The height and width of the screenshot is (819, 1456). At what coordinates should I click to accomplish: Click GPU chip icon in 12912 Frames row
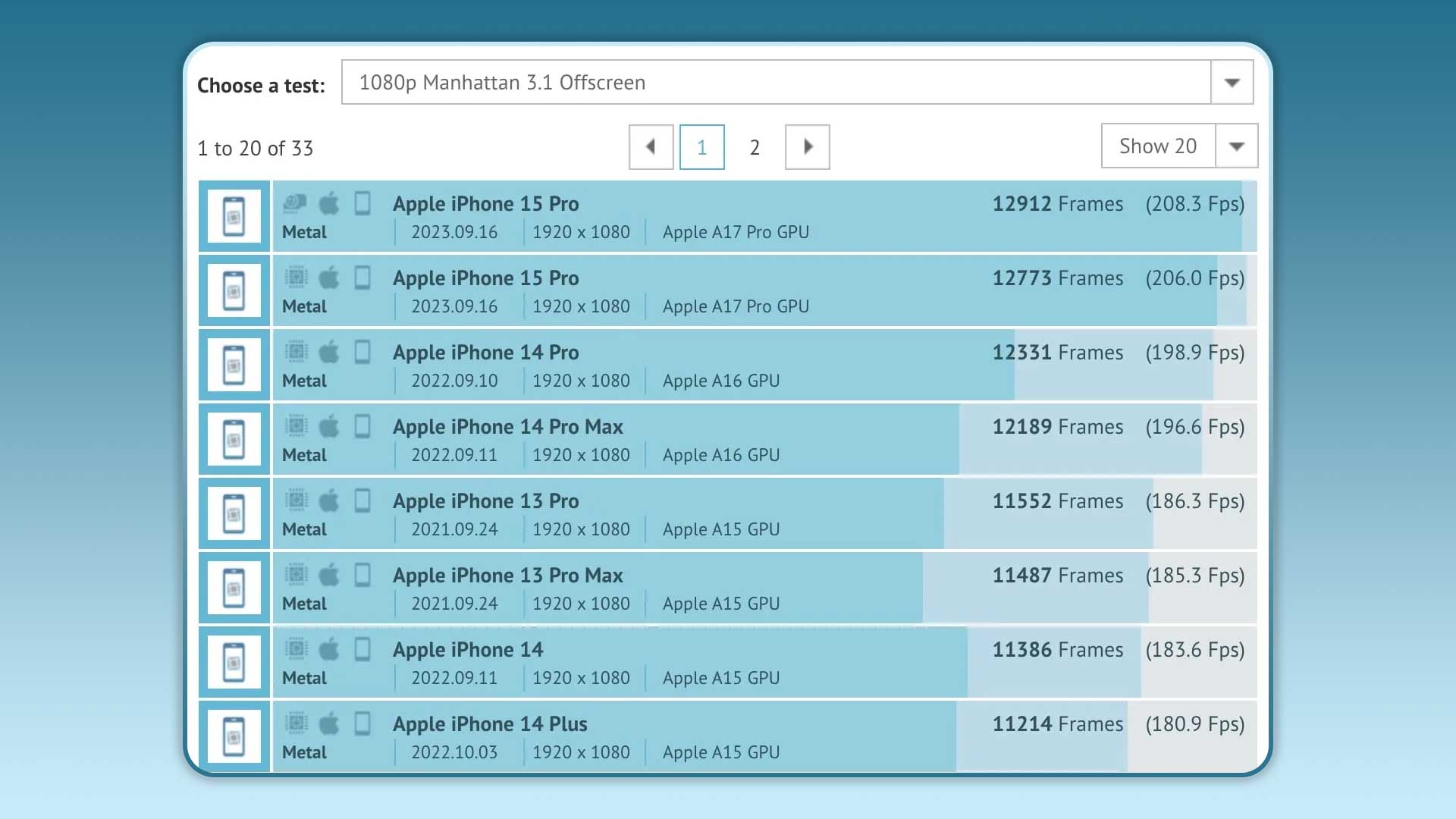tap(295, 202)
